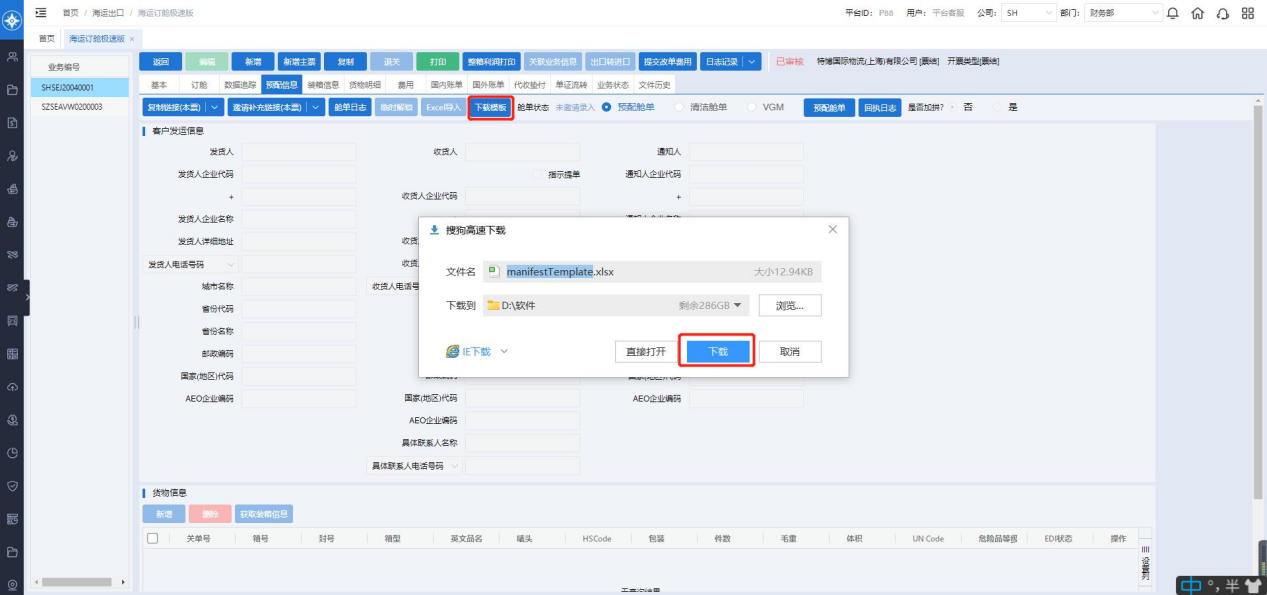Open the users icon in left sidebar
This screenshot has width=1267, height=595.
click(x=12, y=58)
